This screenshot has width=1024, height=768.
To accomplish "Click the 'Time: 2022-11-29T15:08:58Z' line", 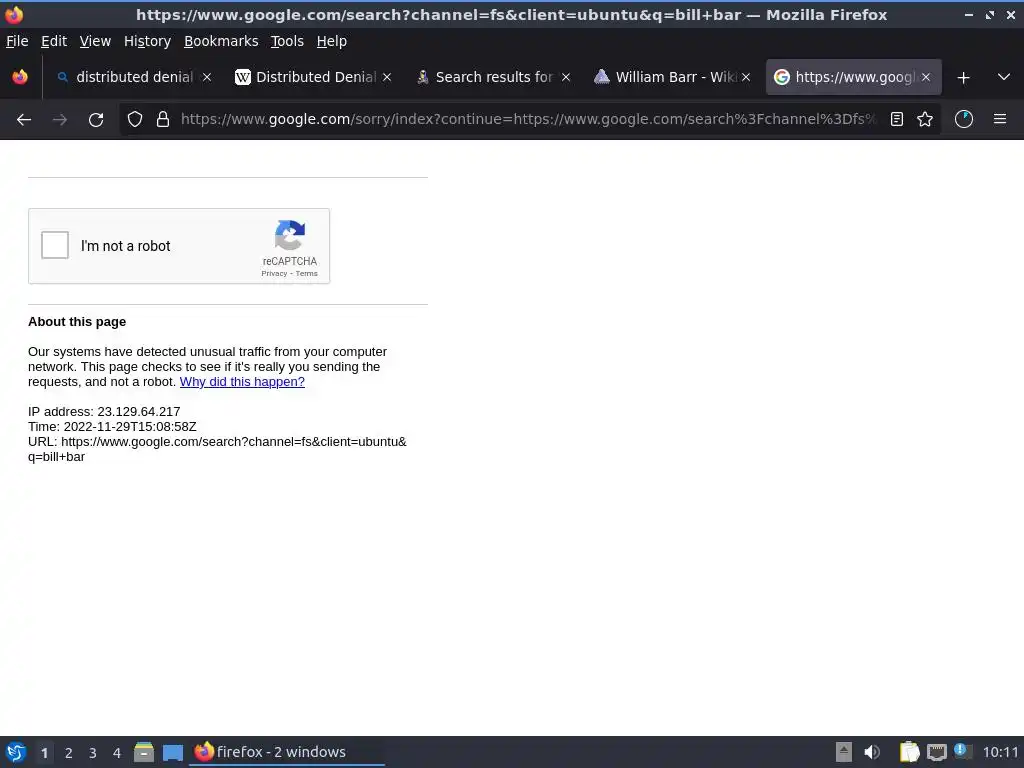I will pyautogui.click(x=112, y=427).
